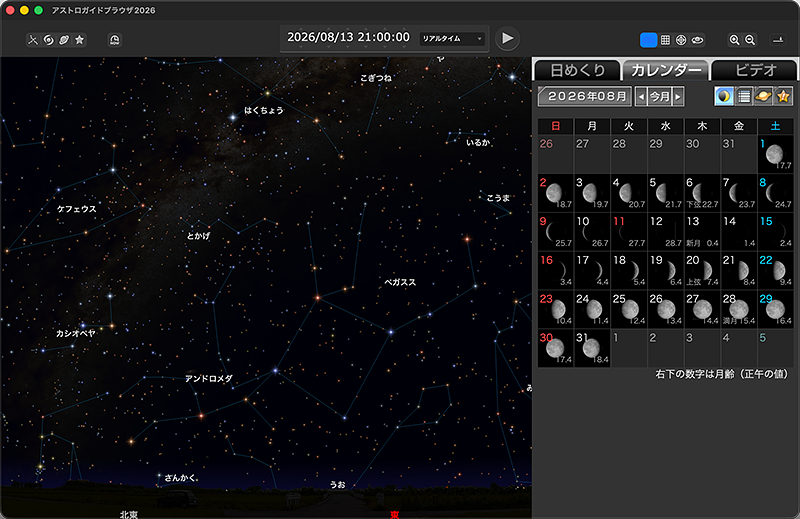Image resolution: width=800 pixels, height=519 pixels.
Task: Click the 今月 button
Action: (659, 97)
